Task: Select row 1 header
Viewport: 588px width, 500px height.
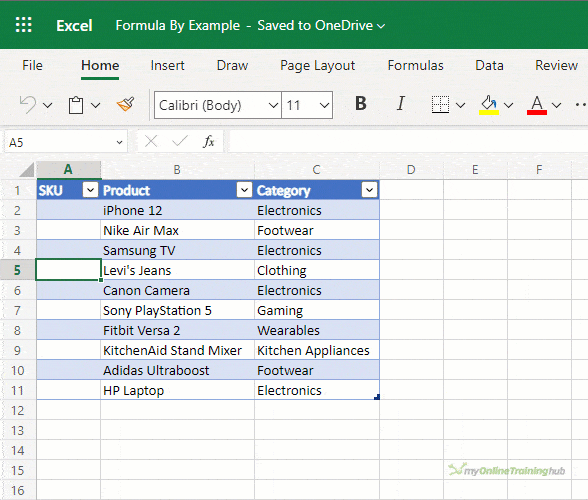Action: pyautogui.click(x=18, y=190)
